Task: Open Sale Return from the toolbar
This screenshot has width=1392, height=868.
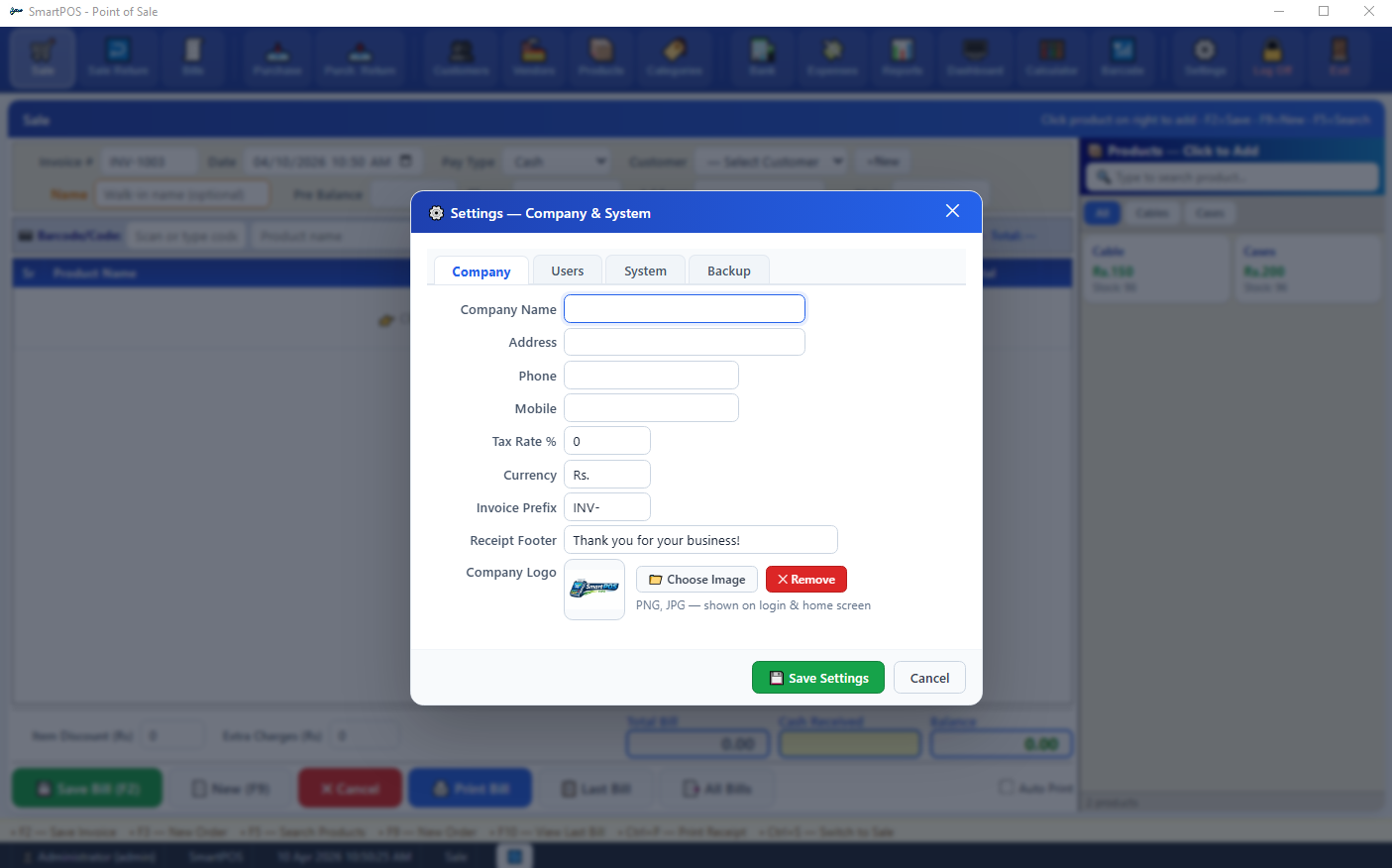Action: click(x=118, y=57)
